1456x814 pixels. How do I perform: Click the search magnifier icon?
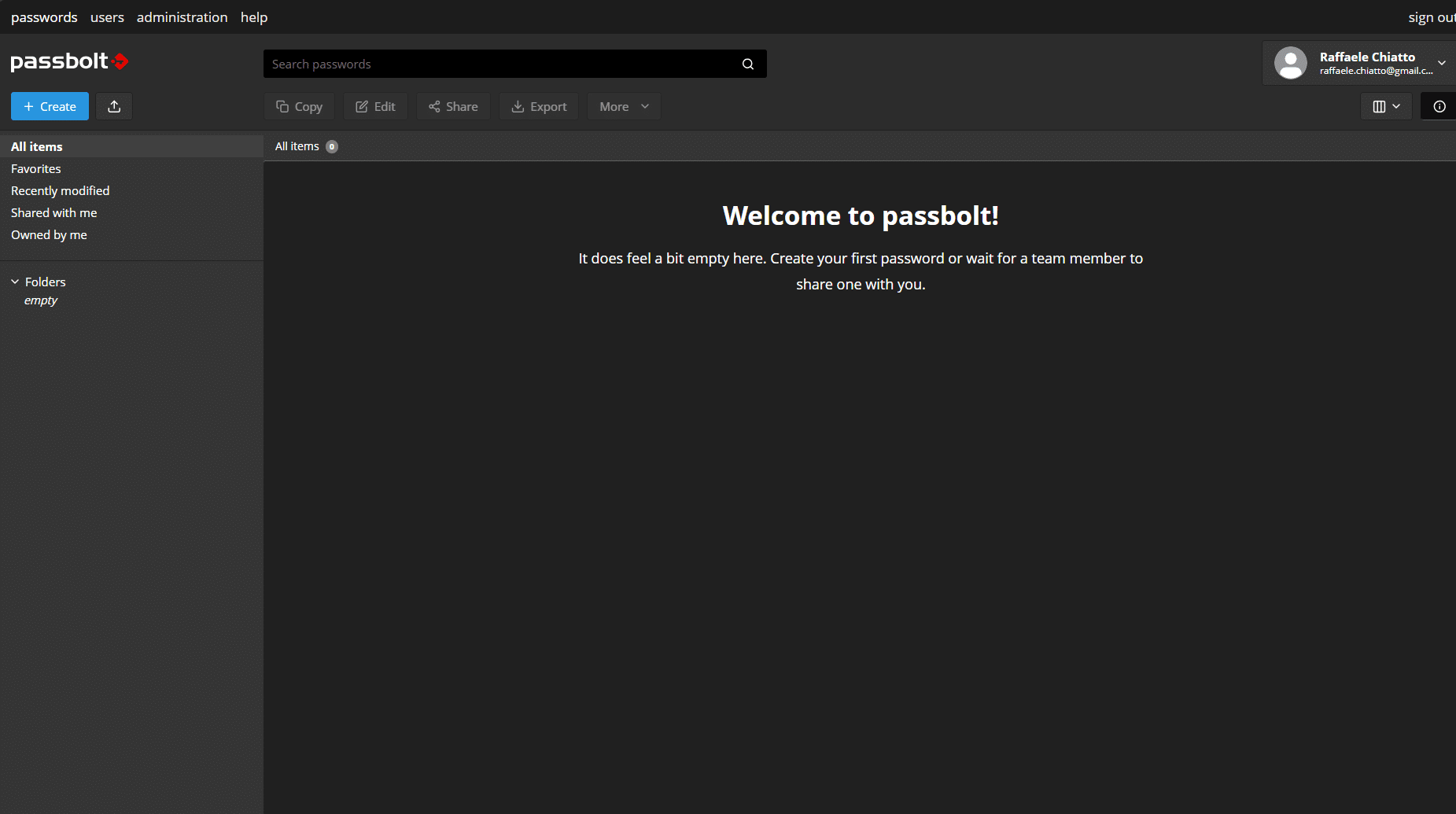click(x=748, y=64)
